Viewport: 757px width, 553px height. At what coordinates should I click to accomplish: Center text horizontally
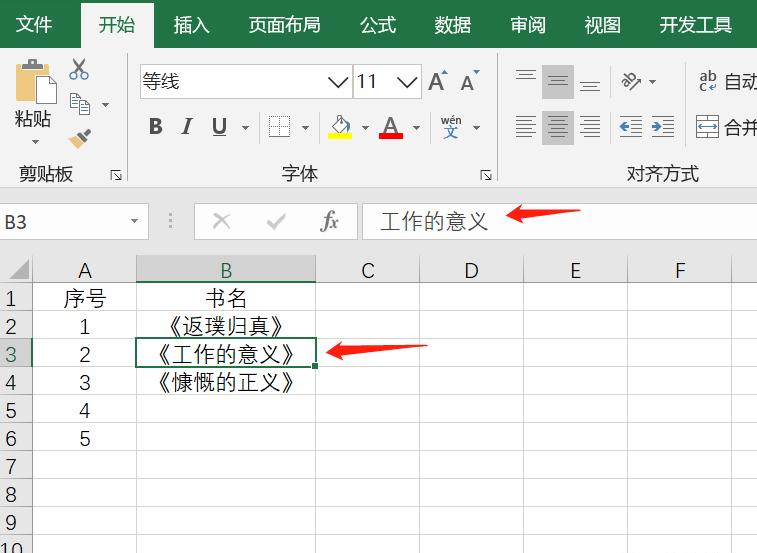(558, 127)
